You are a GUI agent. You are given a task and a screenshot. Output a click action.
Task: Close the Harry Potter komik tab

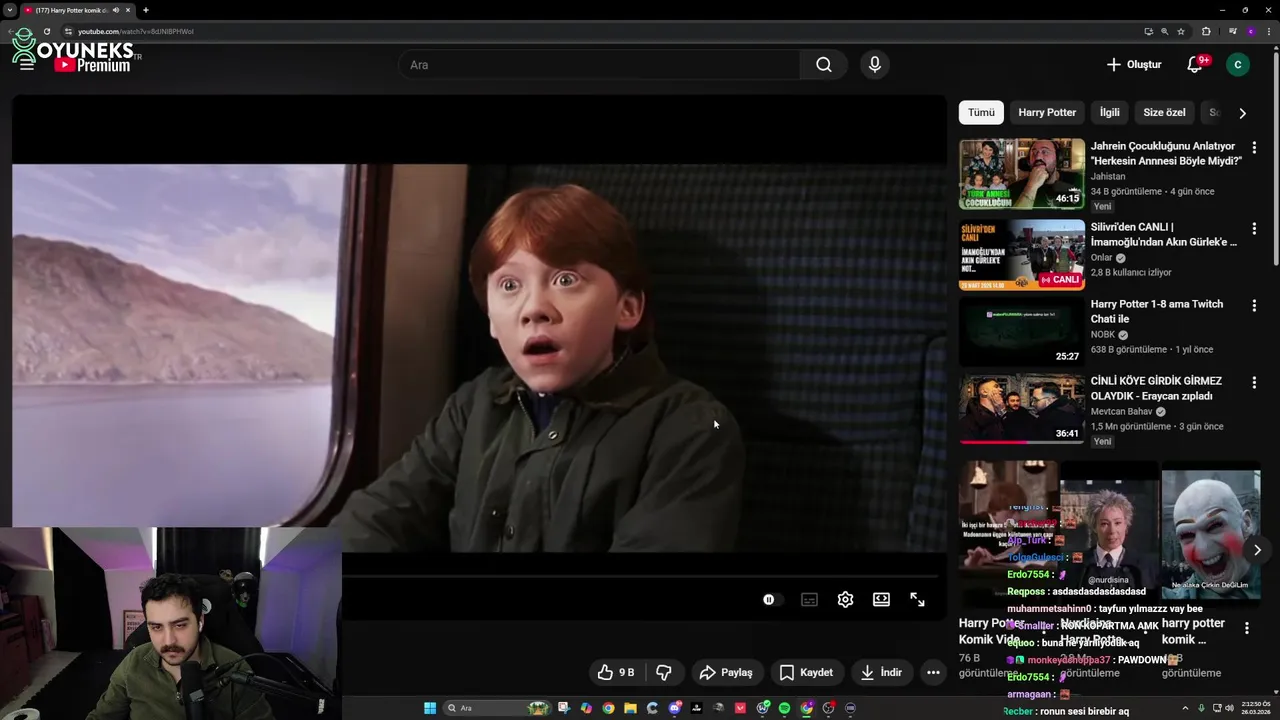(128, 10)
